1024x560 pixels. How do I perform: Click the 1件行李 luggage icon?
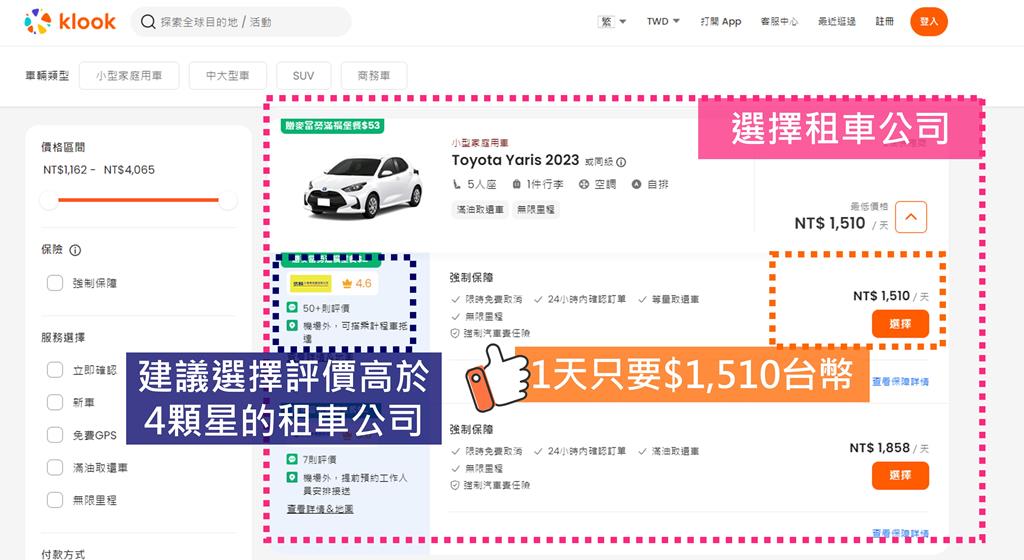click(x=517, y=185)
